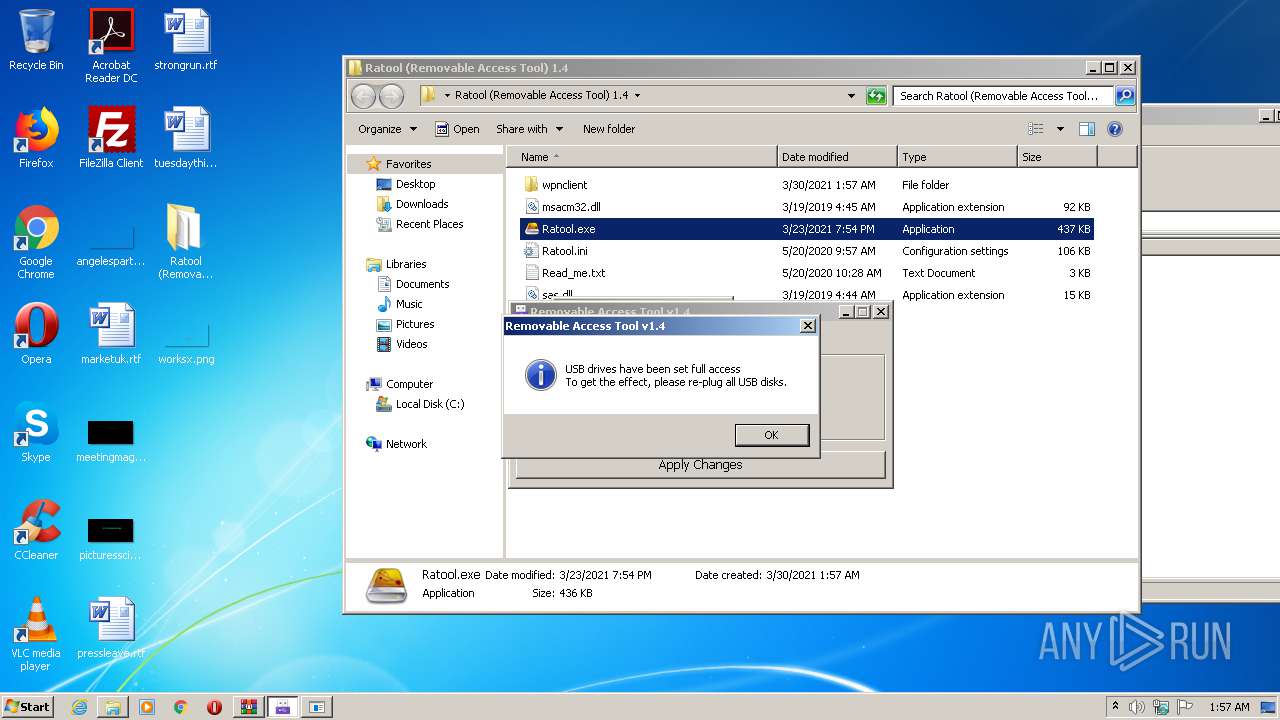Click the Explorer back arrow
This screenshot has width=1280, height=720.
tap(364, 96)
